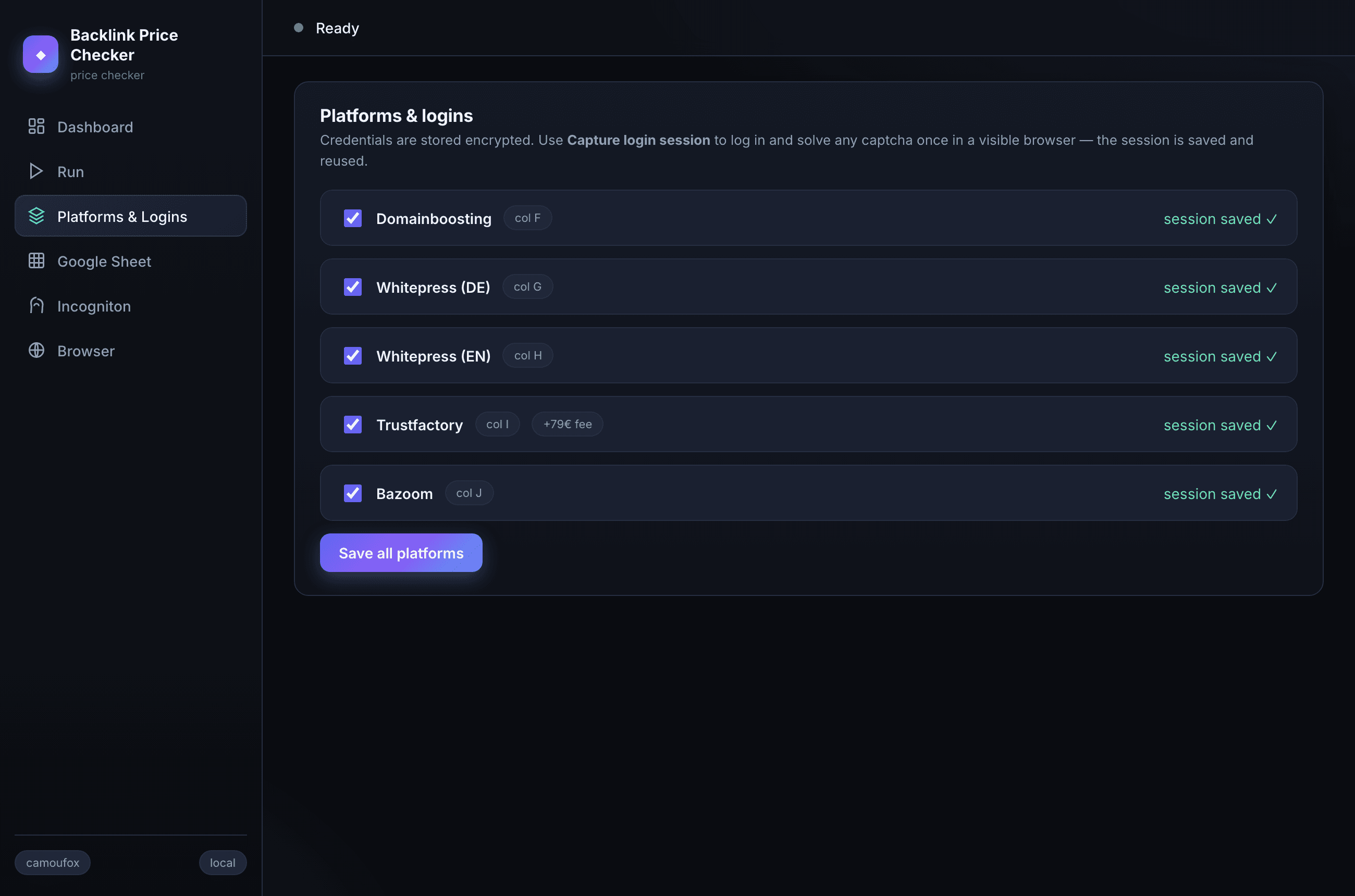Click the Browser globe icon
This screenshot has height=896, width=1355.
click(36, 350)
